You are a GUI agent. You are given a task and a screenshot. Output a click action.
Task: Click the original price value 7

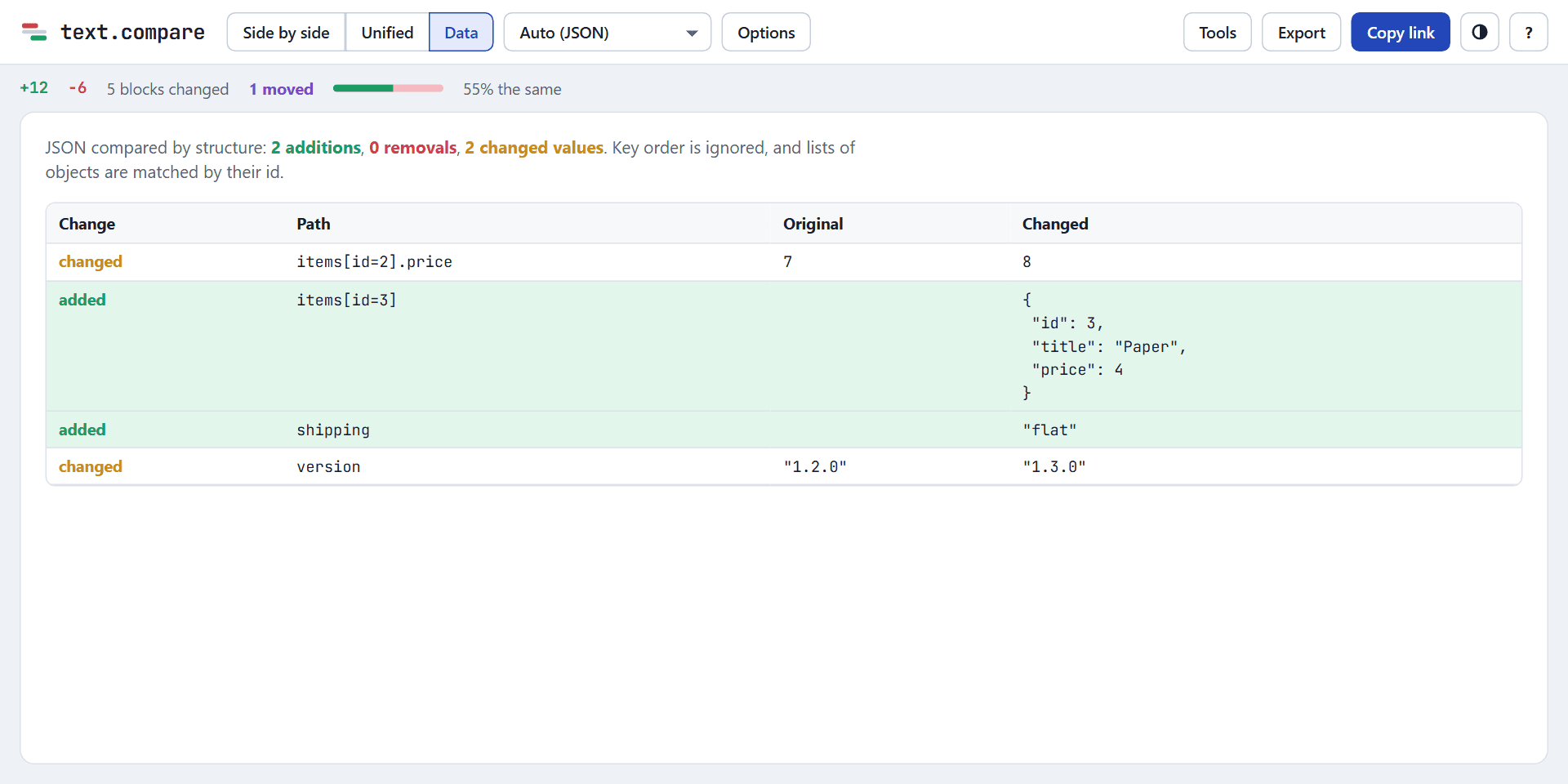(787, 262)
